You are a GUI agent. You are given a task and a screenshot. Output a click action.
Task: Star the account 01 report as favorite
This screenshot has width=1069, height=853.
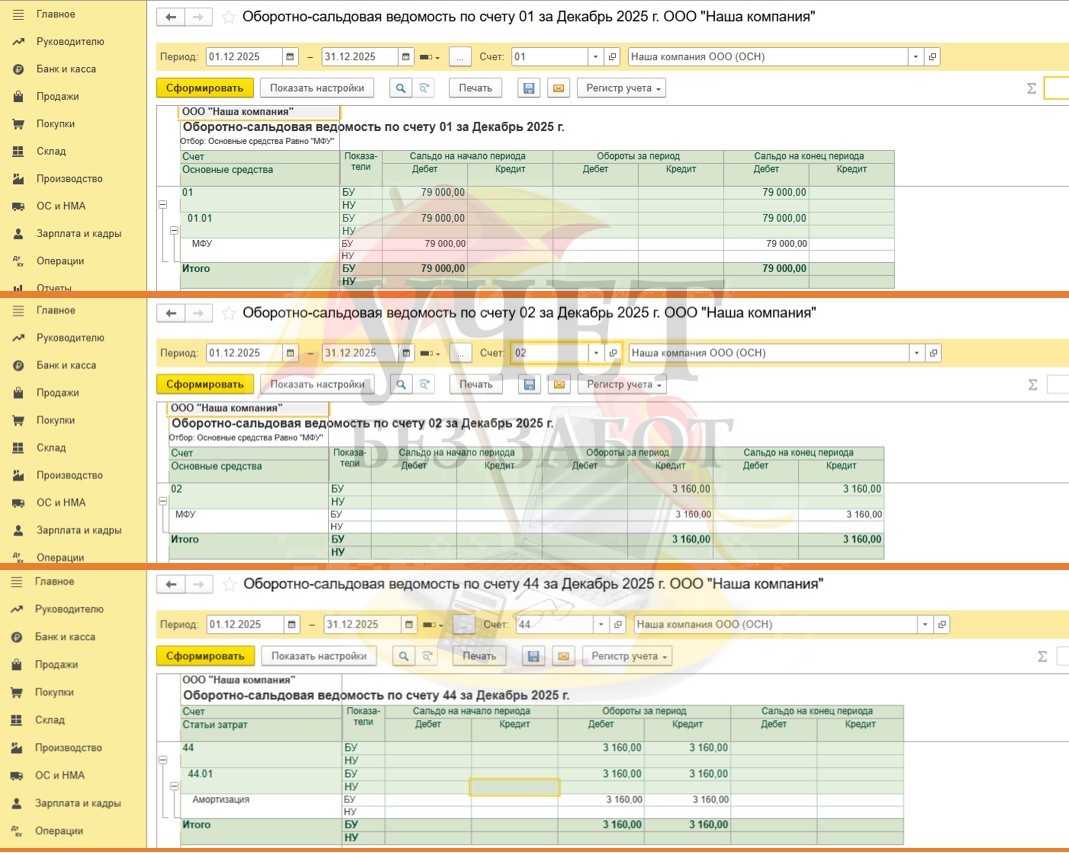tap(229, 17)
